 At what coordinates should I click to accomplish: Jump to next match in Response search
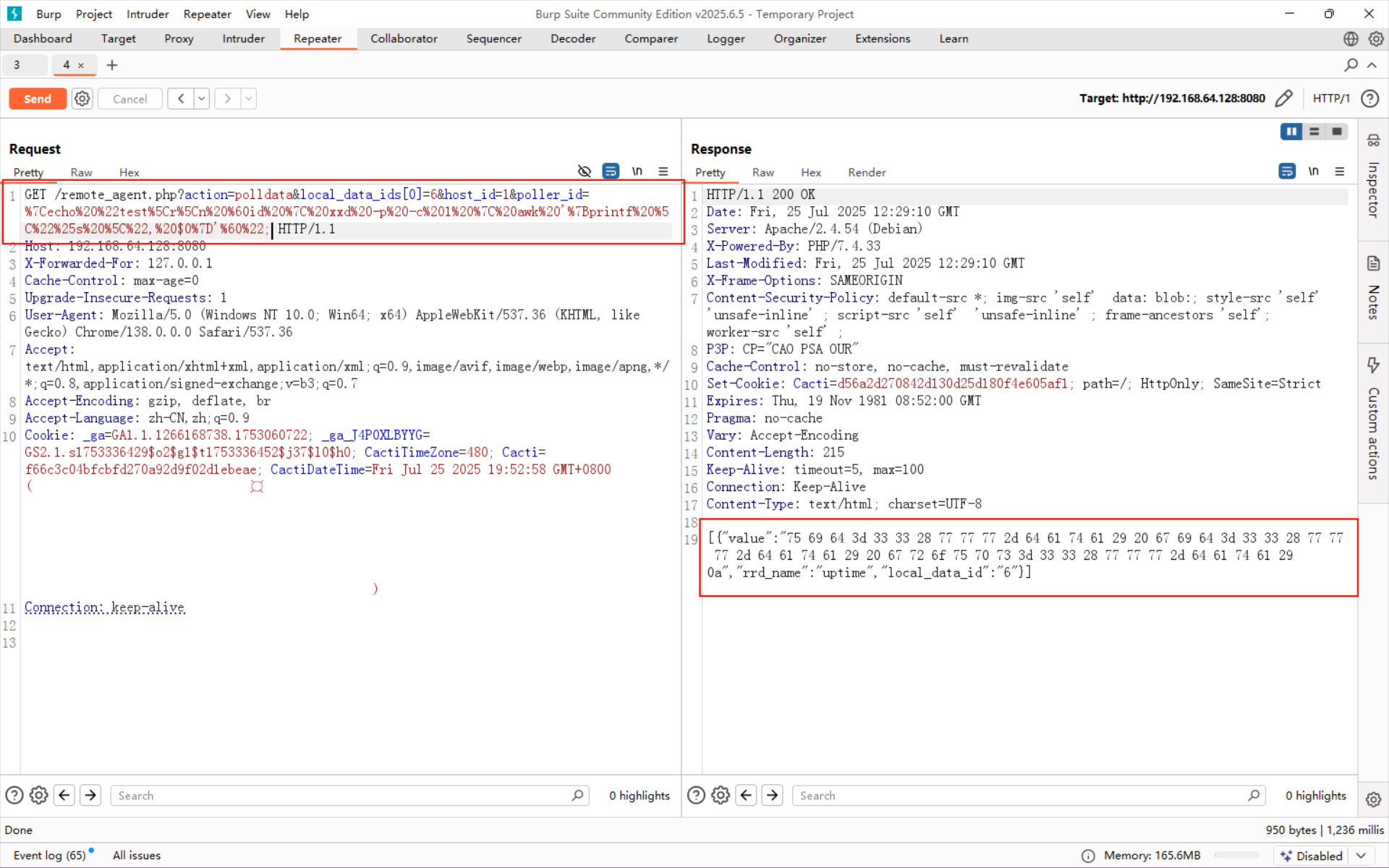(x=772, y=796)
